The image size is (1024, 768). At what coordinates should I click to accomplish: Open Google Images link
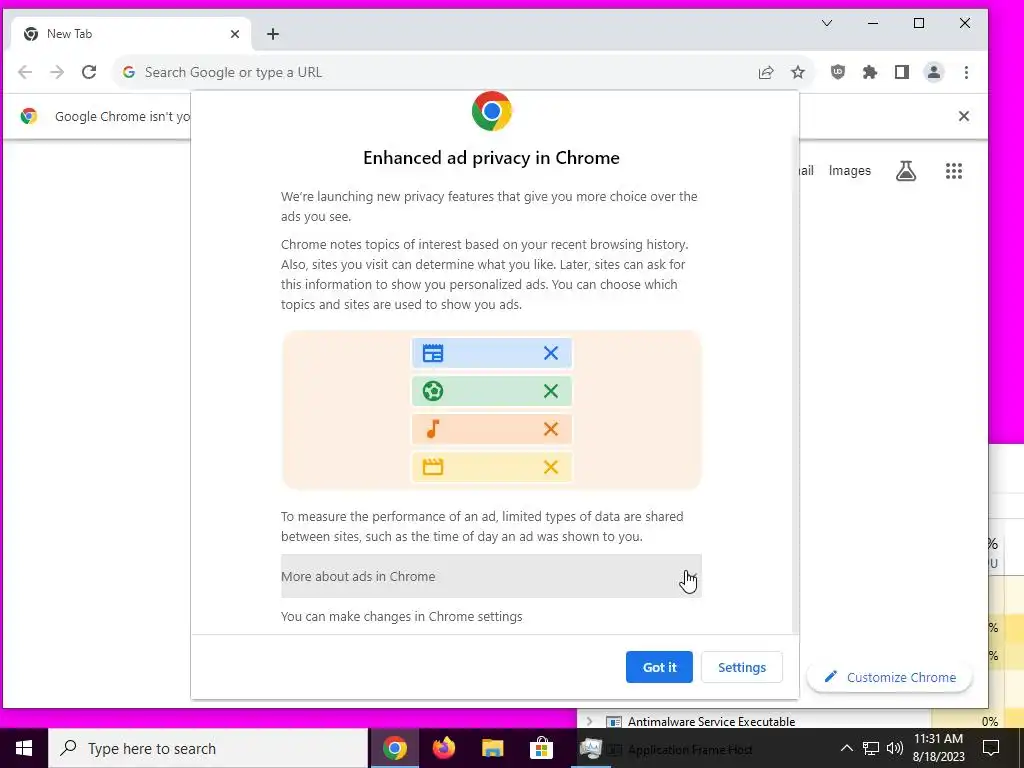coord(850,170)
